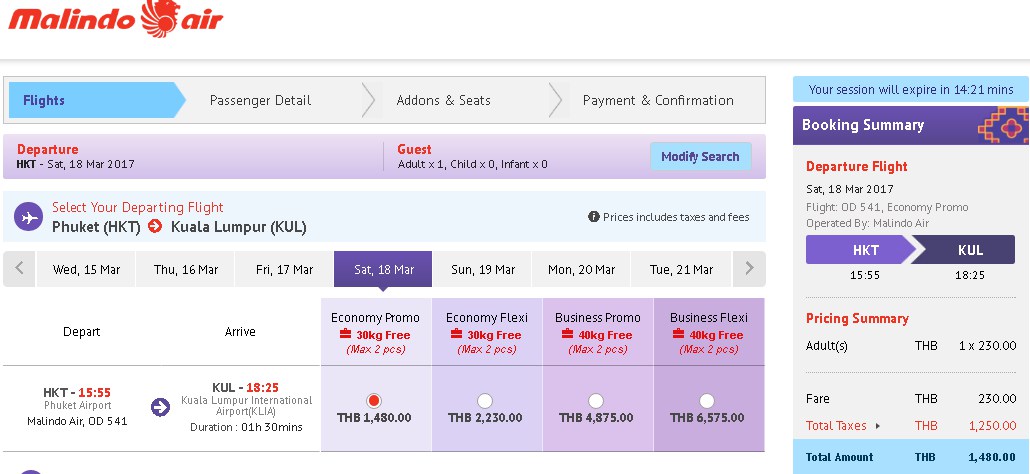Expand the Total Taxes breakdown arrow
This screenshot has height=474, width=1030.
[878, 426]
